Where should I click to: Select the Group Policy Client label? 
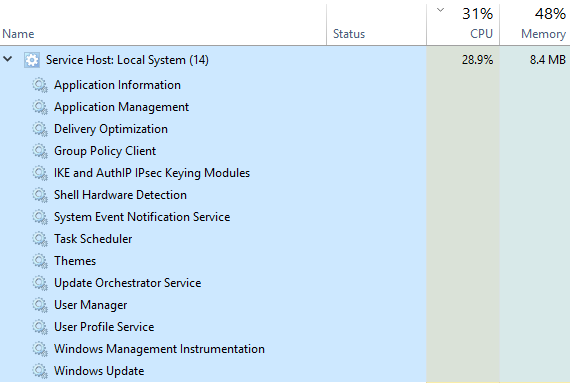tap(105, 151)
